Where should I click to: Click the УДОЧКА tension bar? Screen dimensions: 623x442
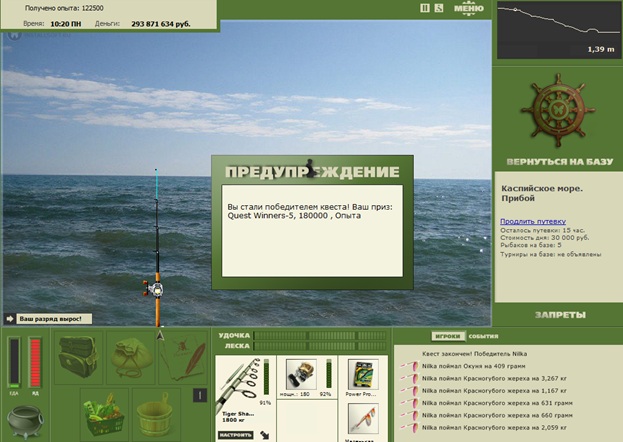coord(319,336)
